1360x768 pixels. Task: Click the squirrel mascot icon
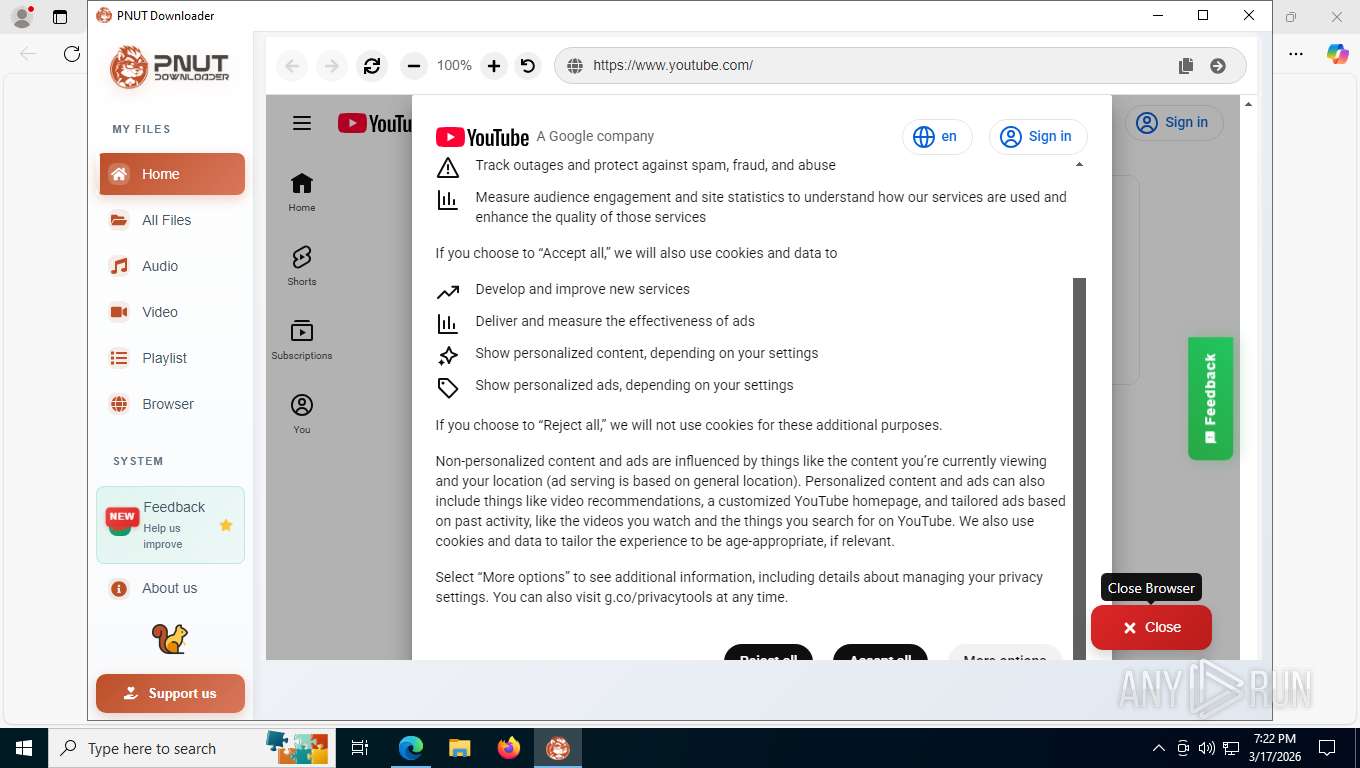pyautogui.click(x=170, y=639)
